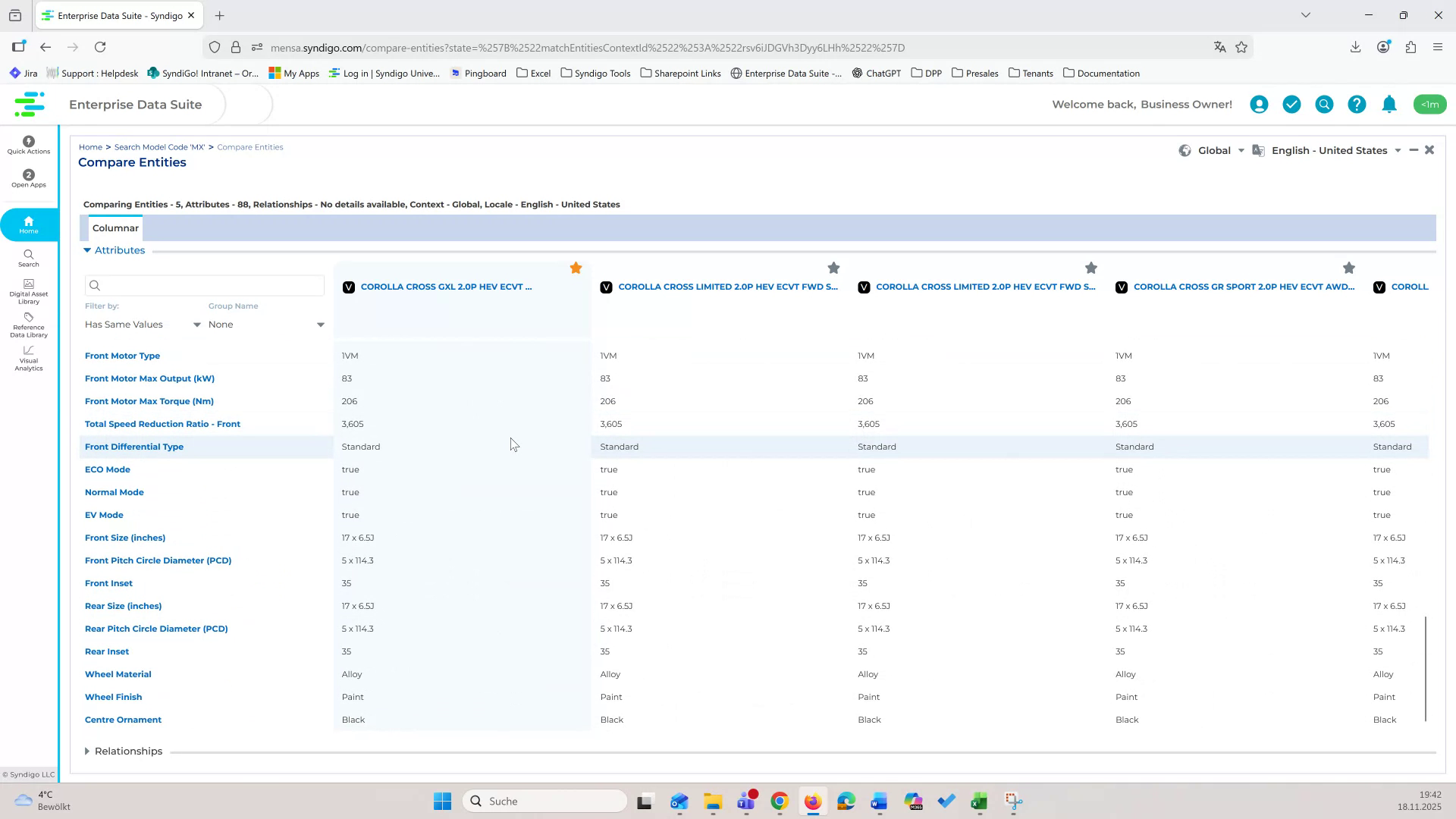Select Search in the left sidebar

pos(28,259)
